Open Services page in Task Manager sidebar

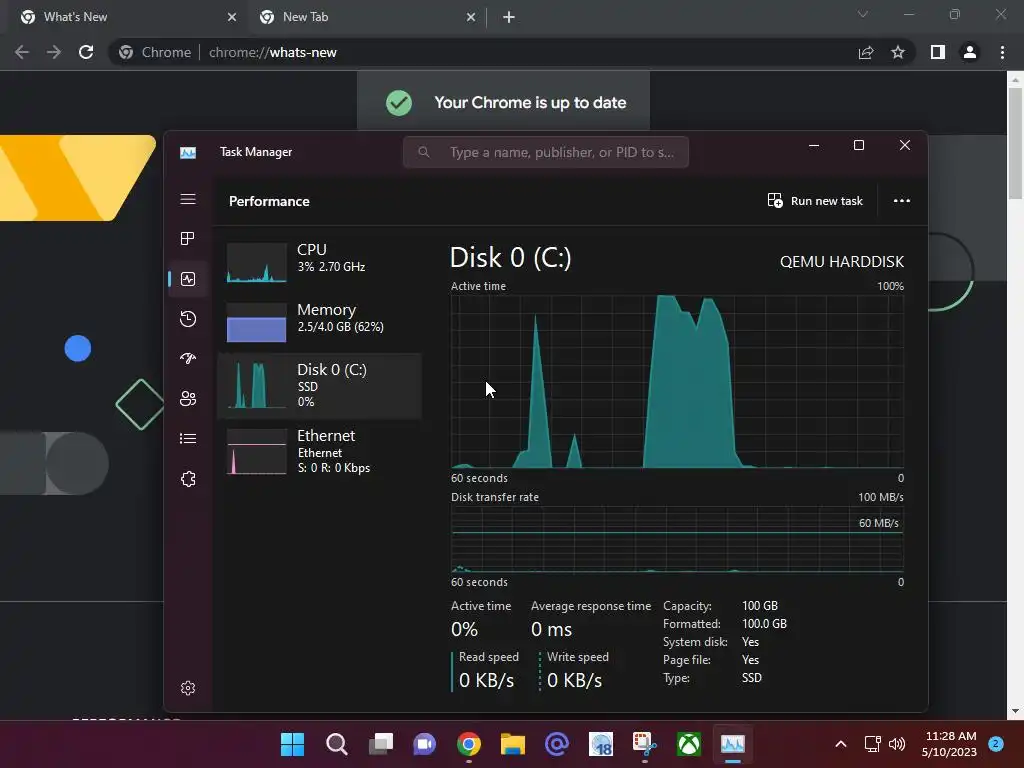coord(188,479)
